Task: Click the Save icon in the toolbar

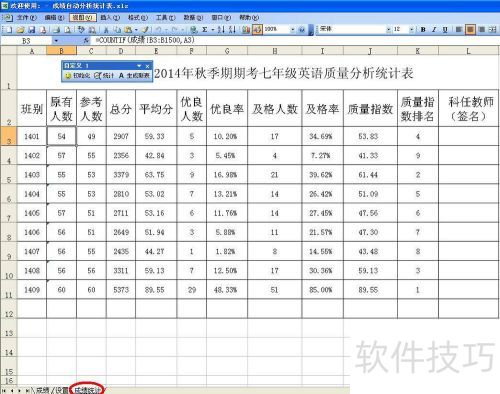Action: click(32, 30)
